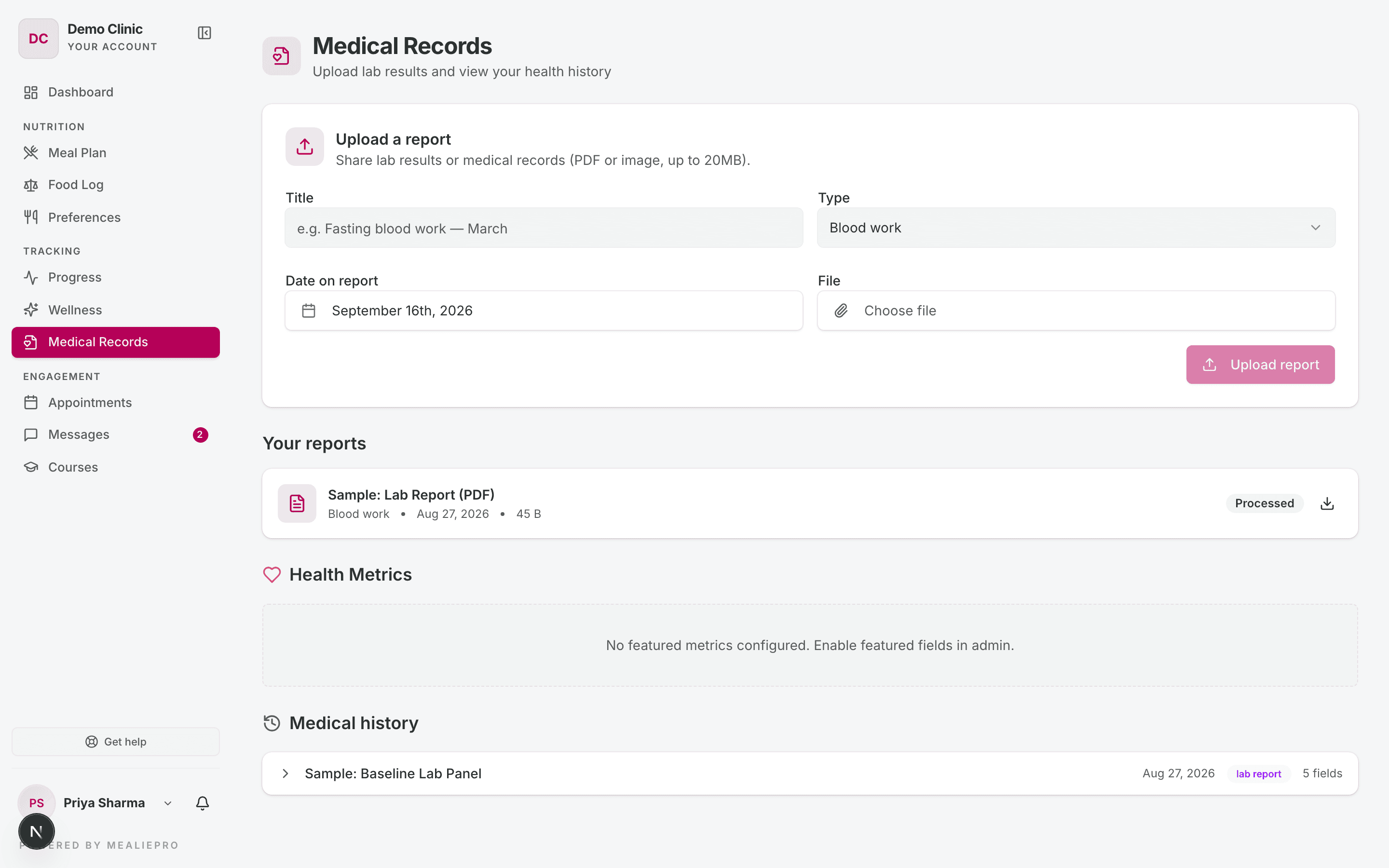Screen dimensions: 1389x868
Task: Open Courses page
Action: coord(115,467)
